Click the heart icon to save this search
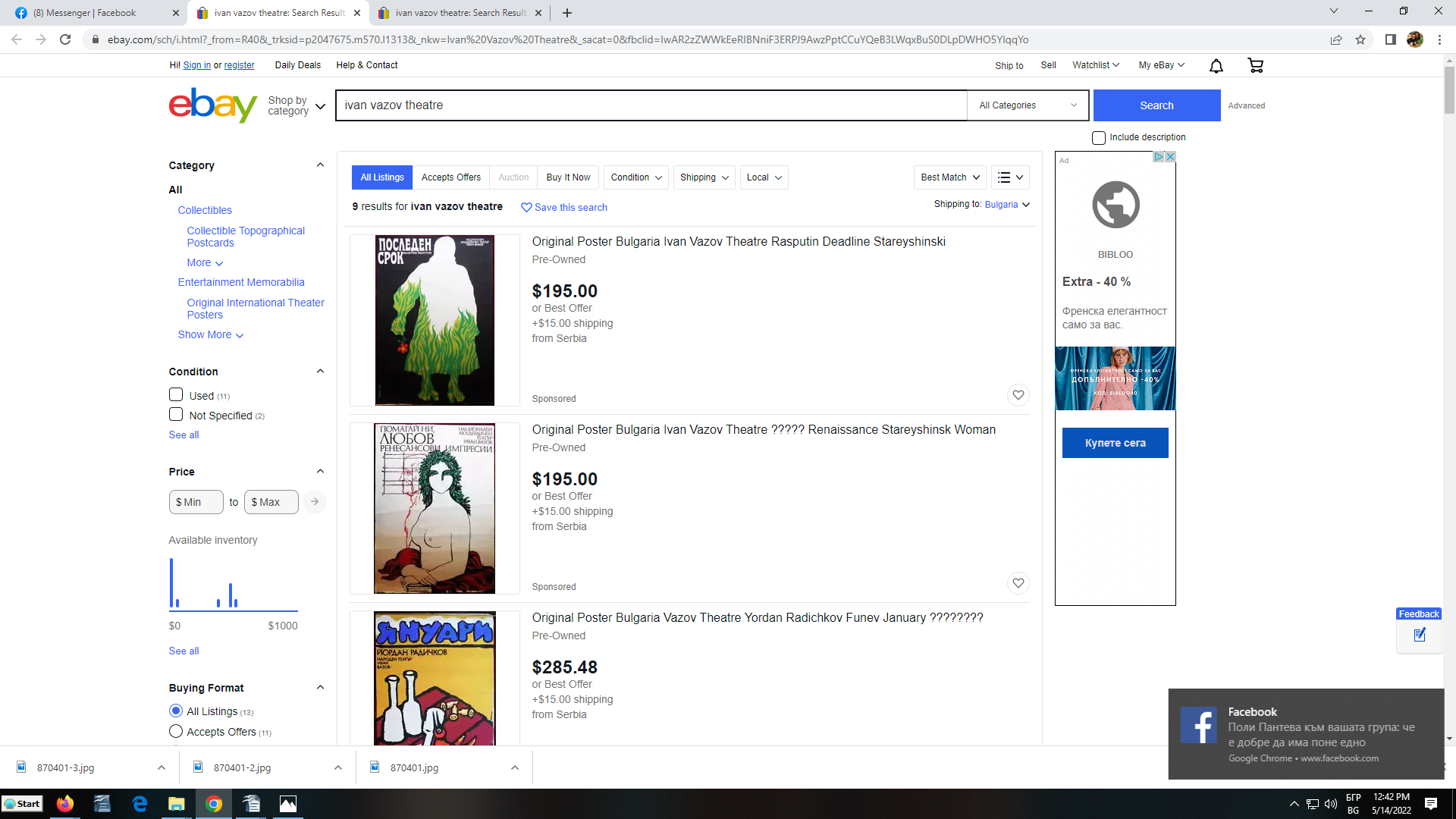The width and height of the screenshot is (1456, 819). tap(526, 207)
